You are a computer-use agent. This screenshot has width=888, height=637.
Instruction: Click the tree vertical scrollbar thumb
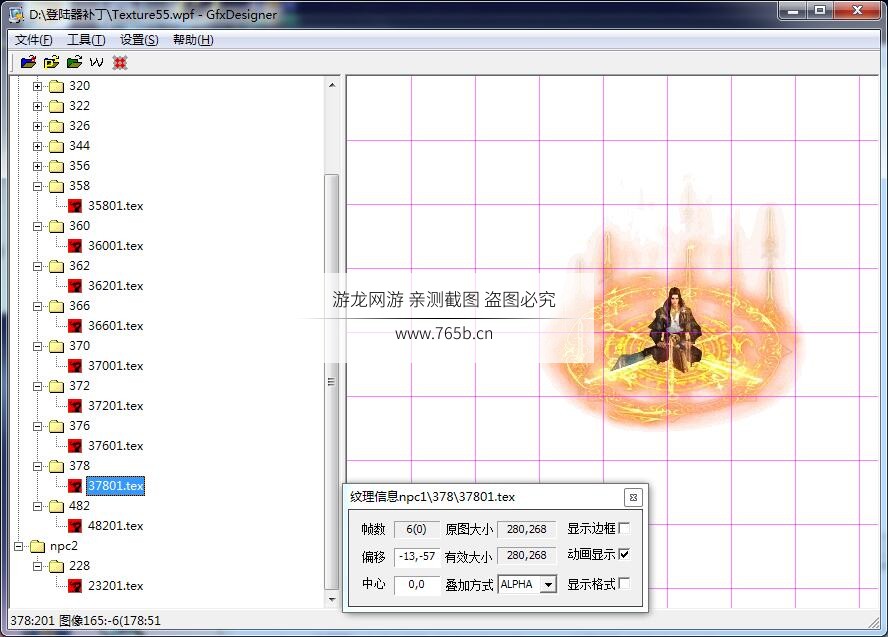tap(332, 382)
